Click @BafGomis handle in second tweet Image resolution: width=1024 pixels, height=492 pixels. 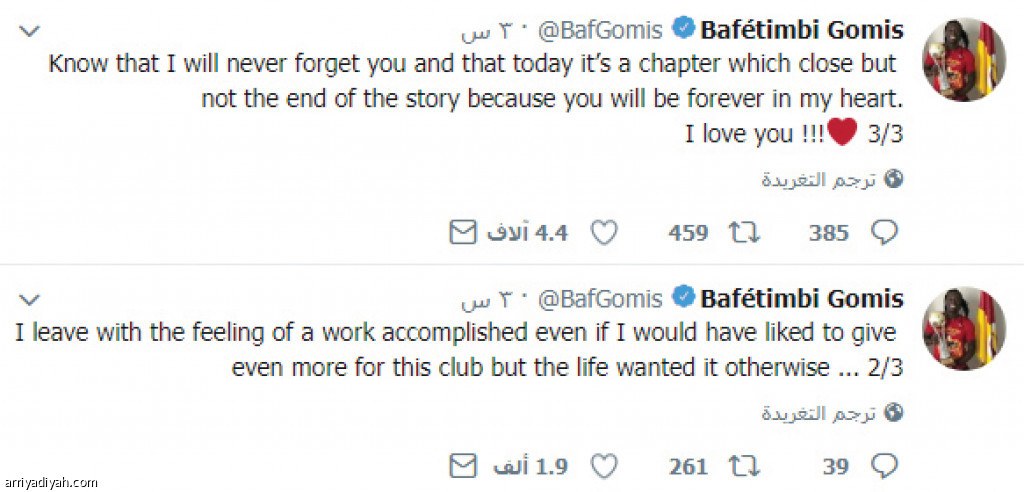click(x=601, y=298)
